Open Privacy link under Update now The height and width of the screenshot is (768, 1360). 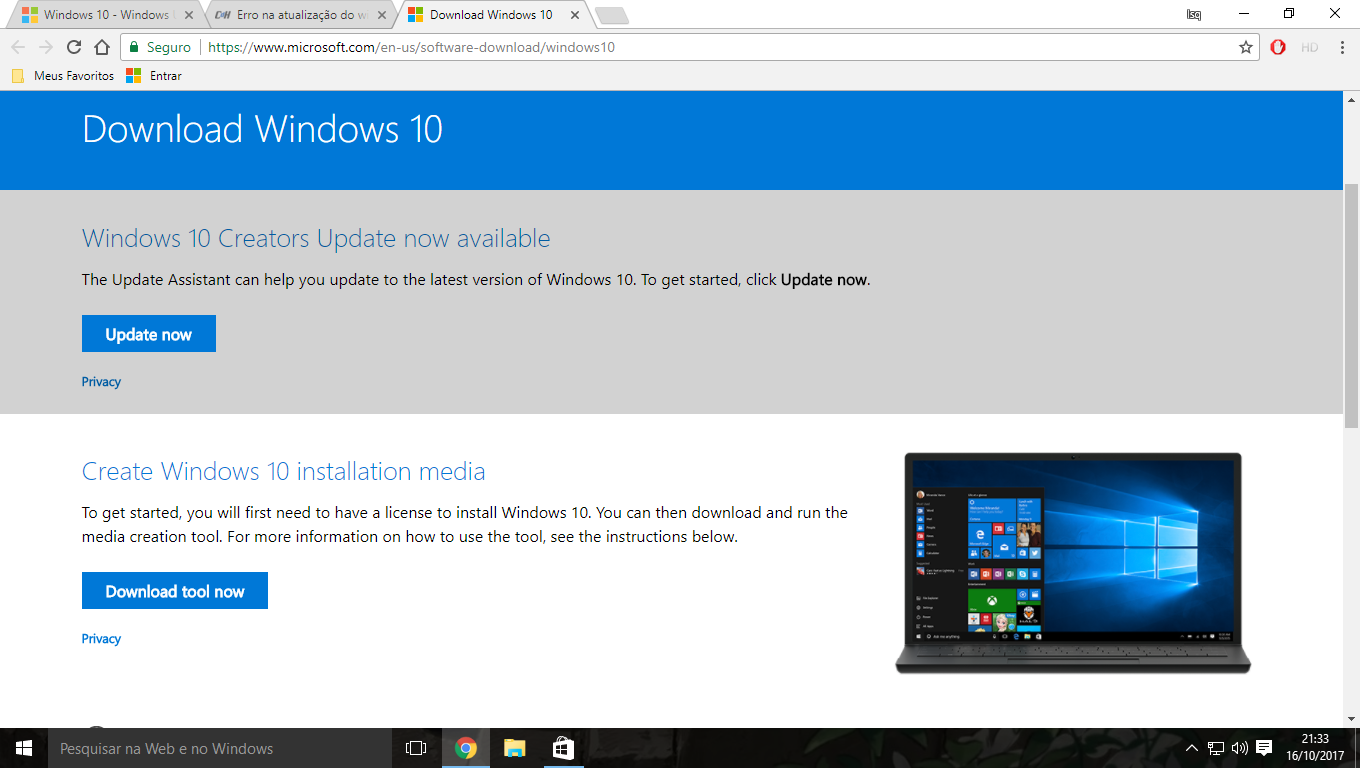(101, 382)
